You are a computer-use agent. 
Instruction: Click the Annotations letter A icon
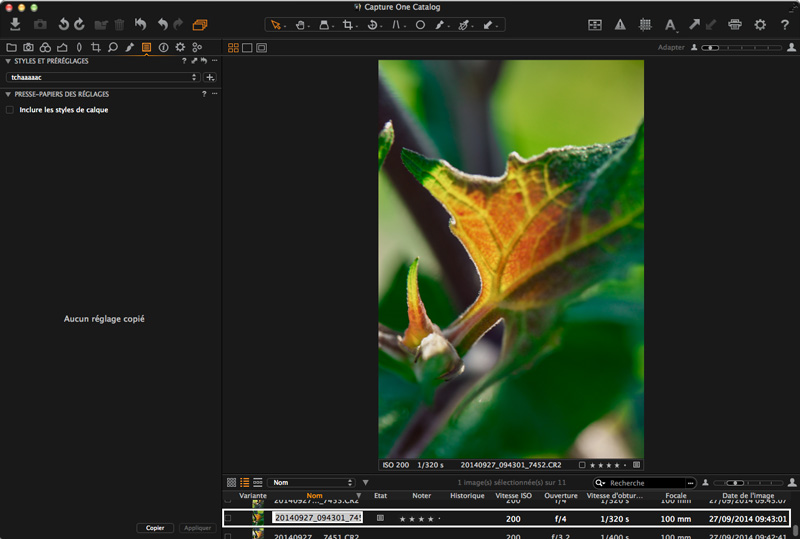[670, 24]
